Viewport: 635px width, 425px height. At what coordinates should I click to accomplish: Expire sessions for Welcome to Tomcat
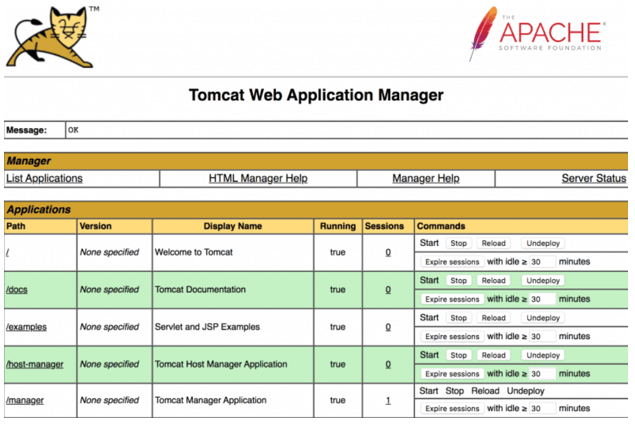452,262
